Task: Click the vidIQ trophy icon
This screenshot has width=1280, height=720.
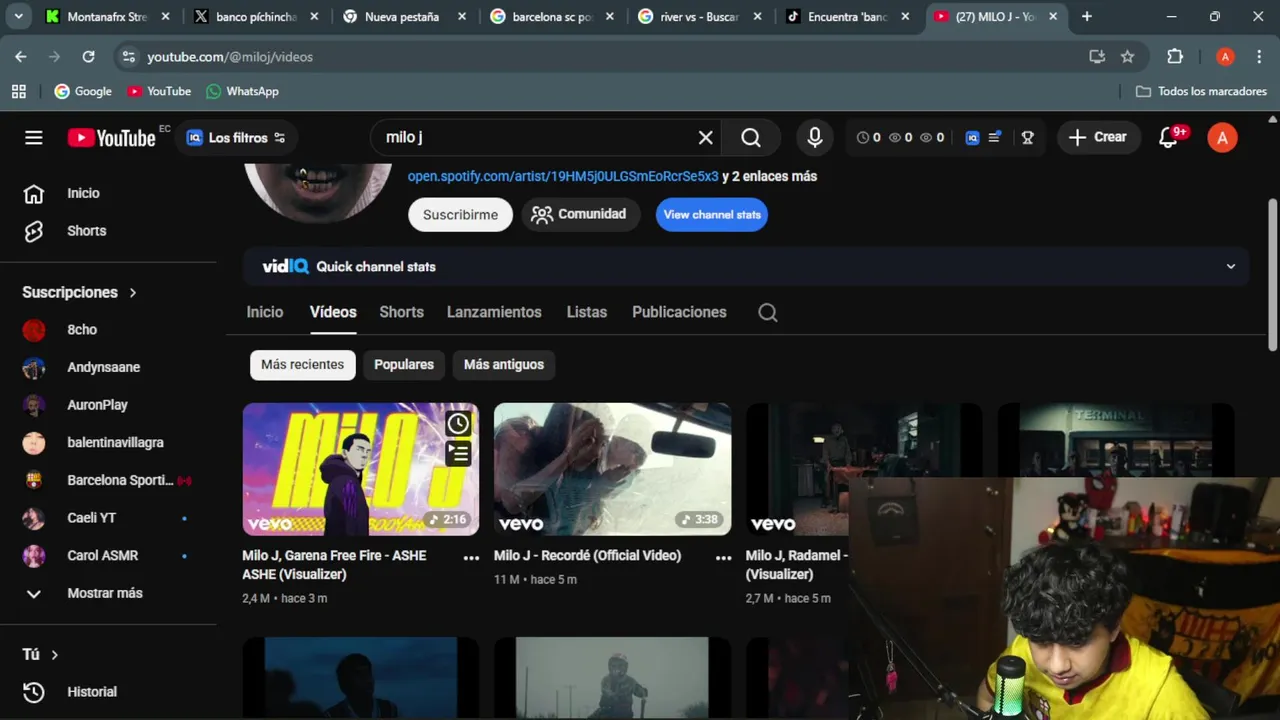Action: pyautogui.click(x=1027, y=138)
